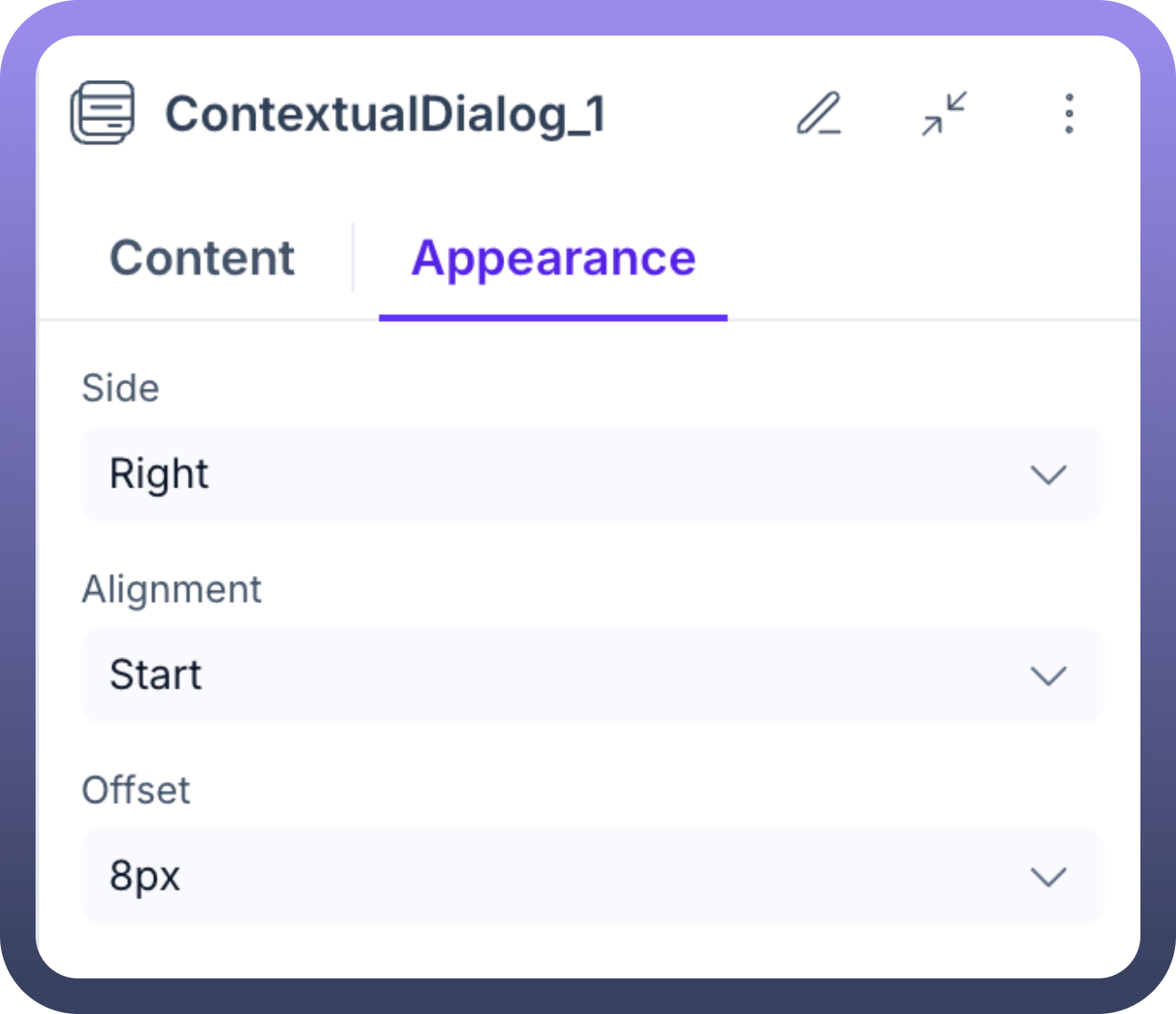
Task: Click the pencil edit icon
Action: pos(818,114)
